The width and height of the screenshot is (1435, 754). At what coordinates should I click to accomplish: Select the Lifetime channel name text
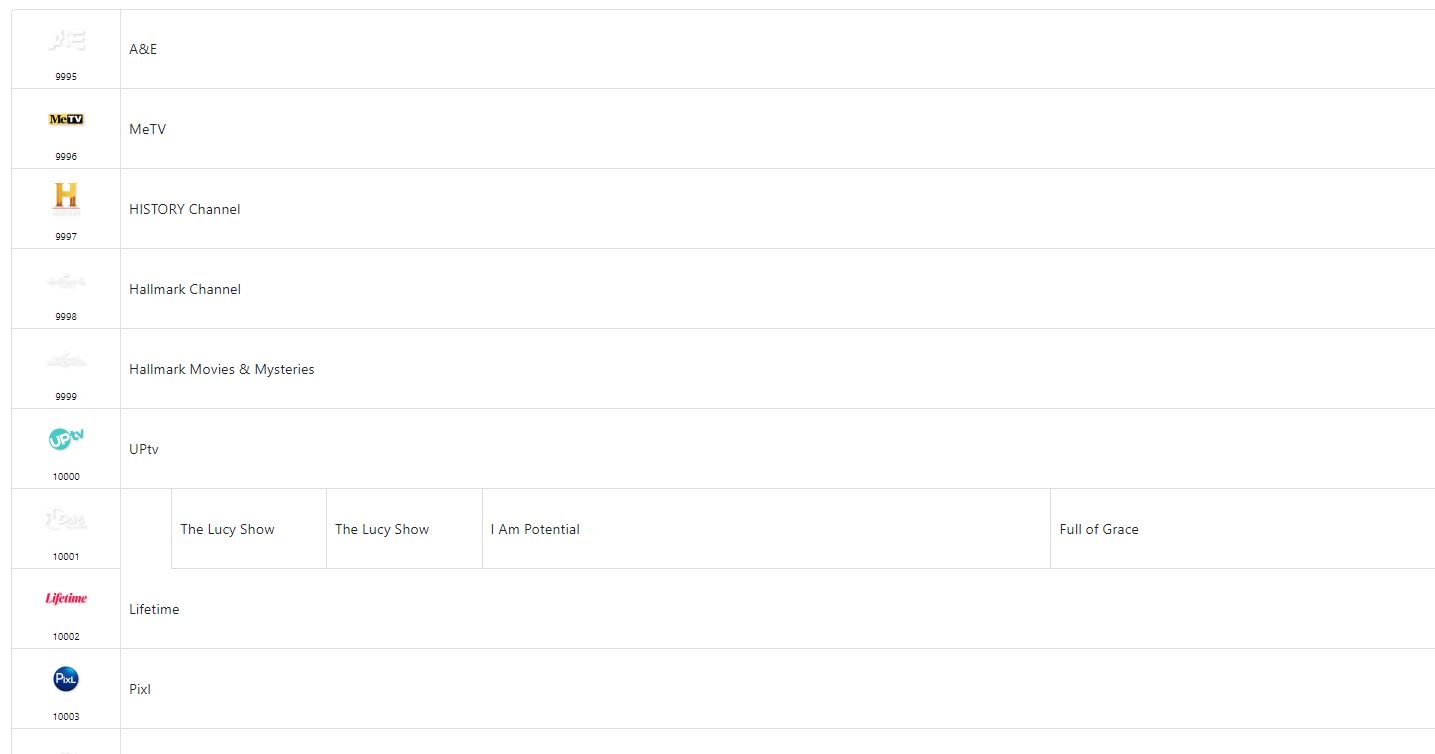tap(154, 609)
